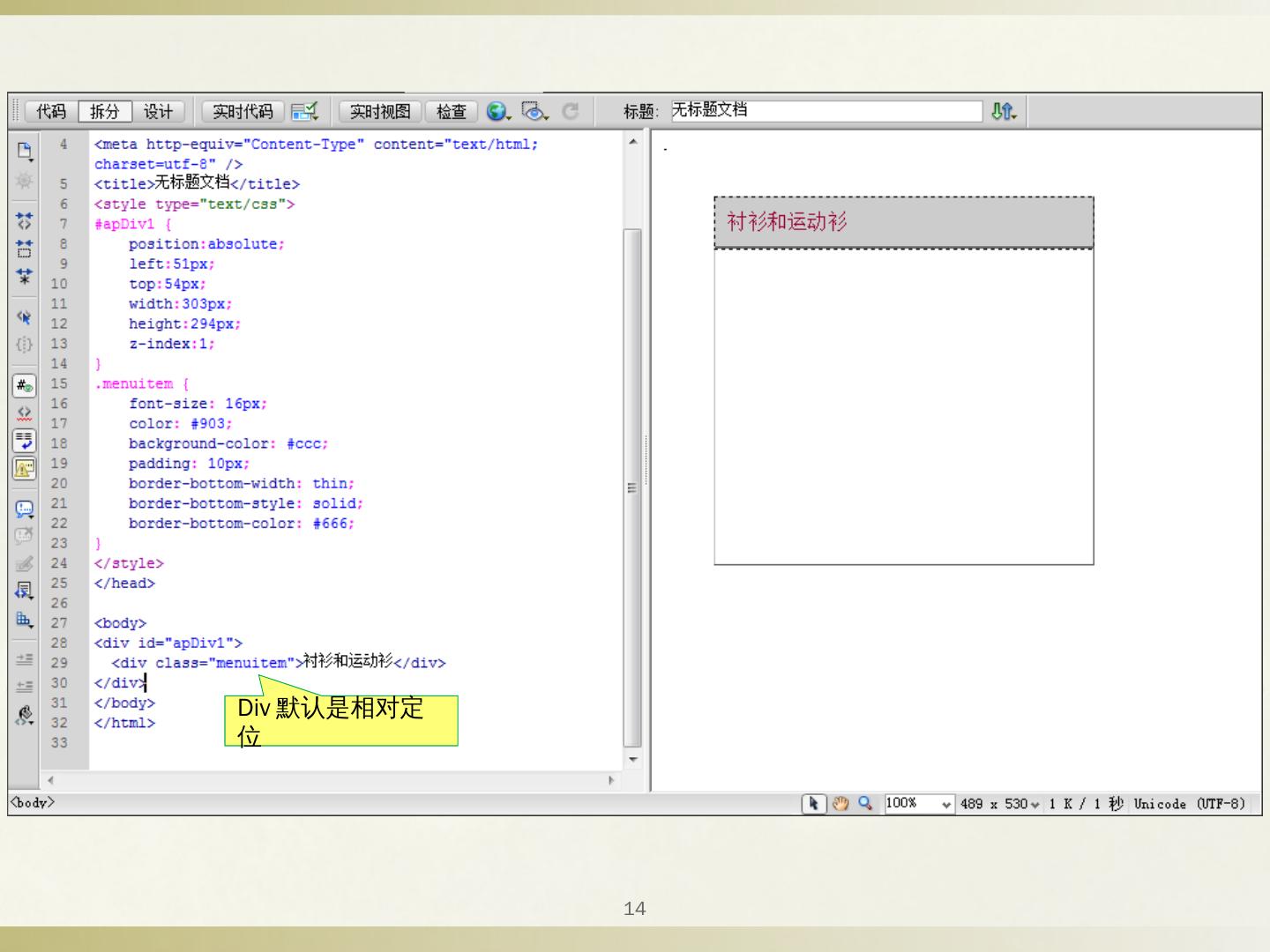Click the 标题 document title input field
Viewport: 1270px width, 952px height.
tap(825, 111)
